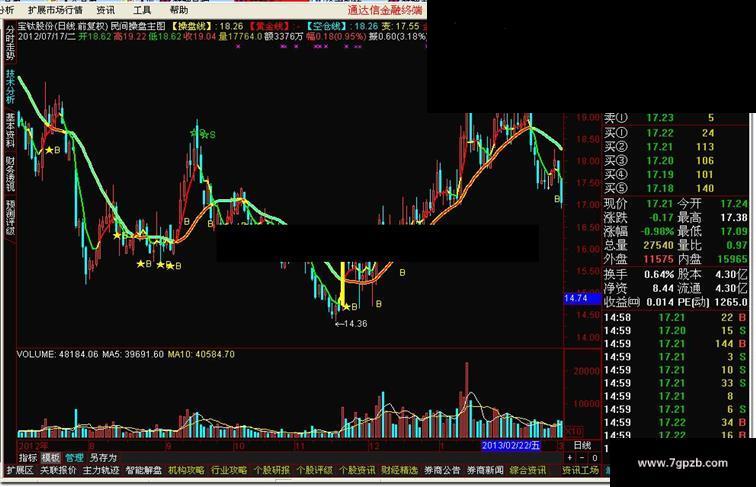Click the 另存为 button
Screen dimensions: 756x487
coord(103,458)
